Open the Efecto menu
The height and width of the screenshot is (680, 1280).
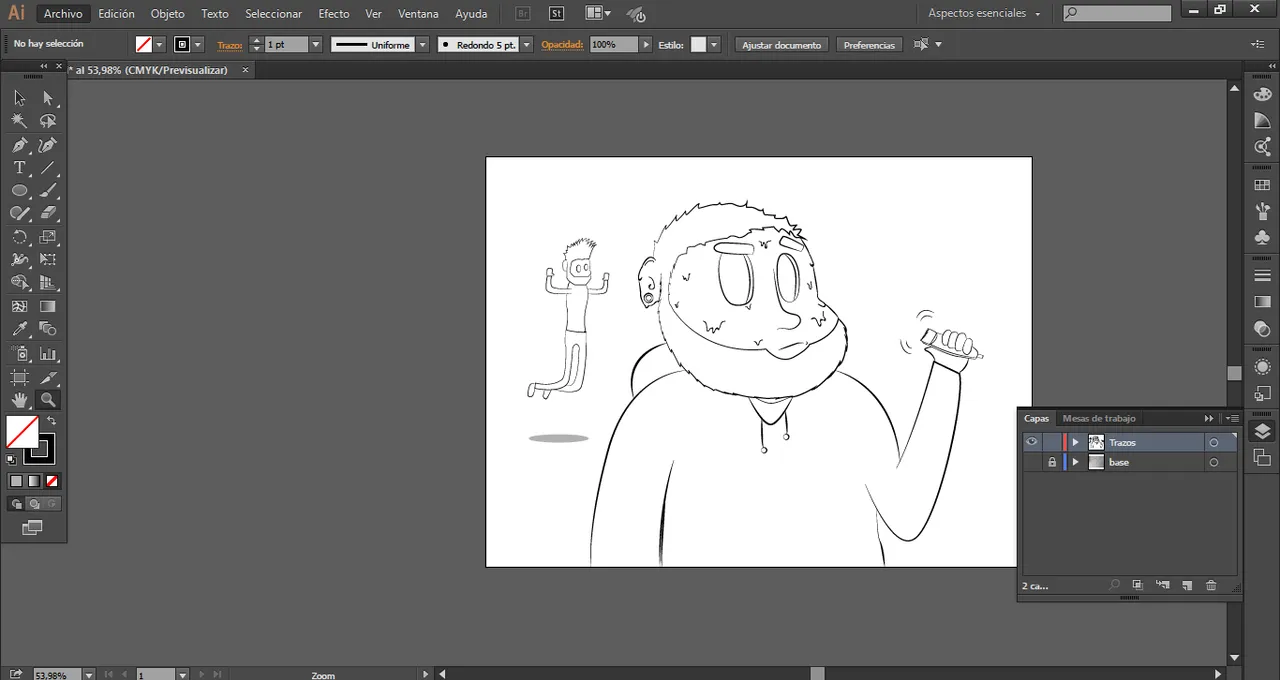[333, 14]
